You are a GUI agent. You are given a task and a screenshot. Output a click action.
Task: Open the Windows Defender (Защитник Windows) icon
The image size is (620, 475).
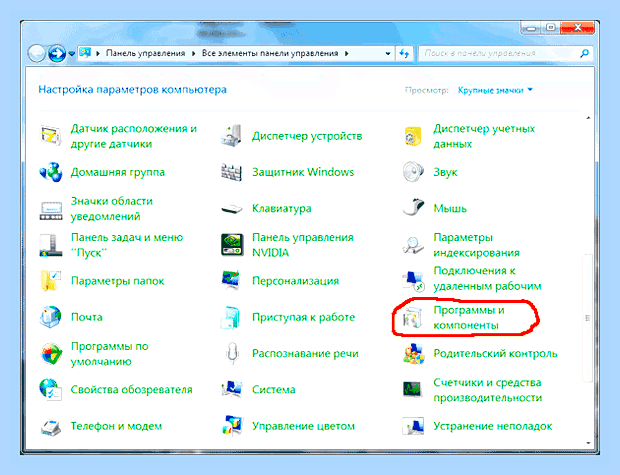pyautogui.click(x=232, y=172)
